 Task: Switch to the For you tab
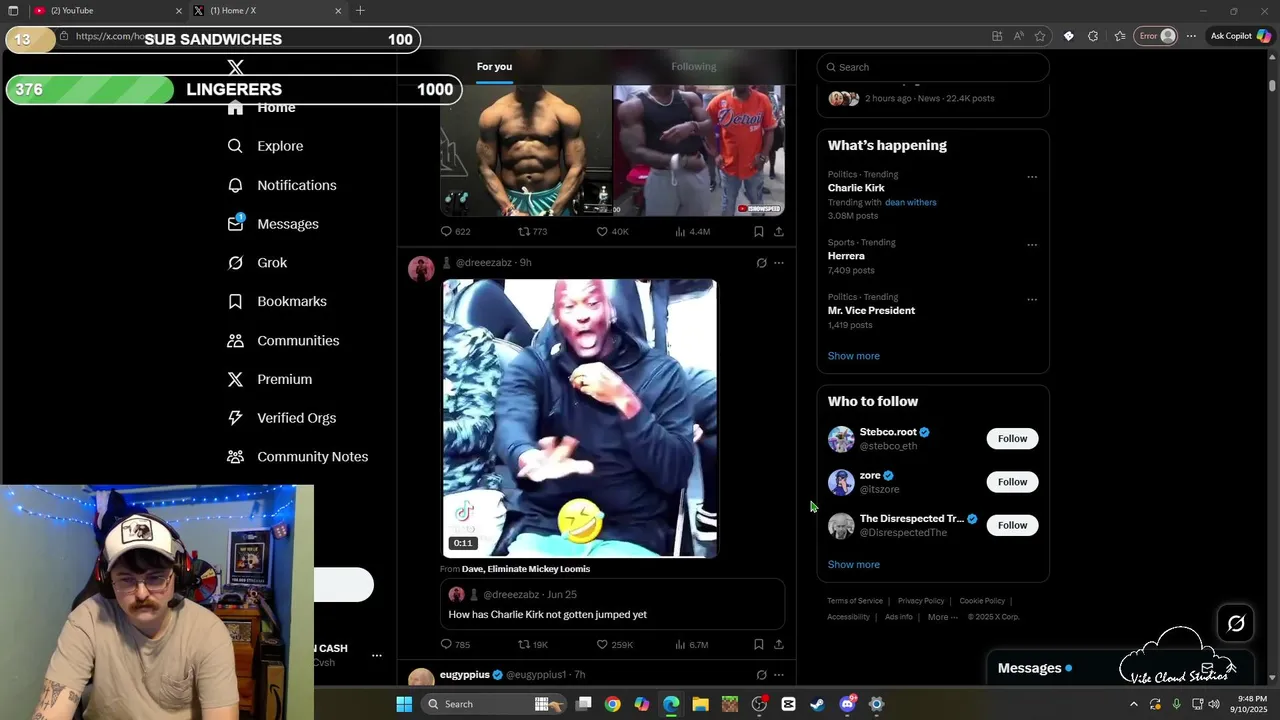[494, 67]
